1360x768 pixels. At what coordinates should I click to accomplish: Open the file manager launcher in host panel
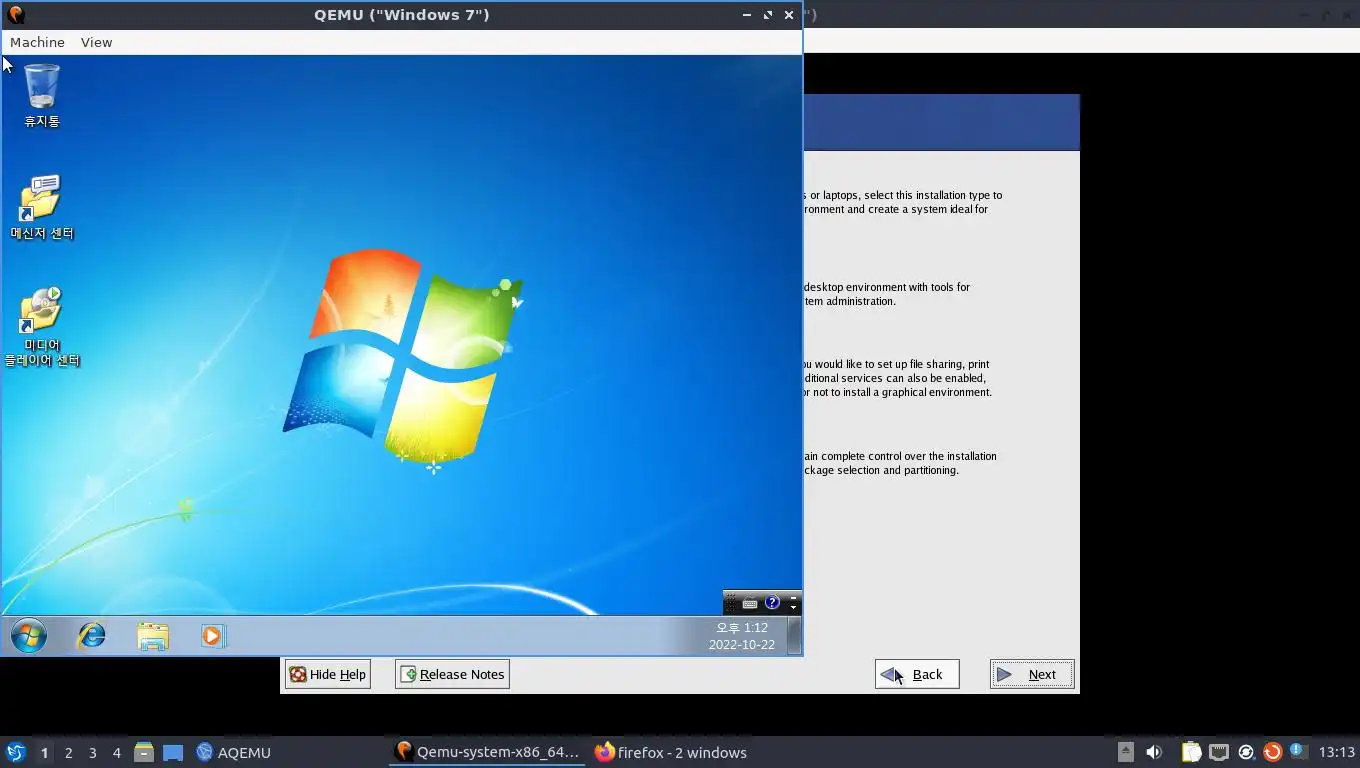coord(144,752)
